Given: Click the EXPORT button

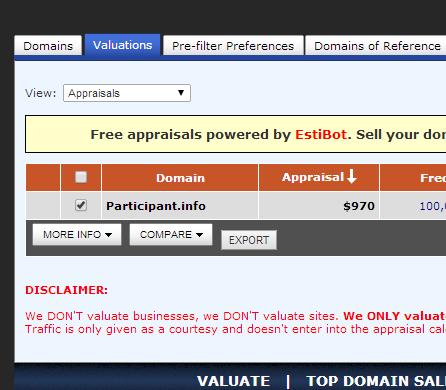Looking at the screenshot, I should 249,240.
